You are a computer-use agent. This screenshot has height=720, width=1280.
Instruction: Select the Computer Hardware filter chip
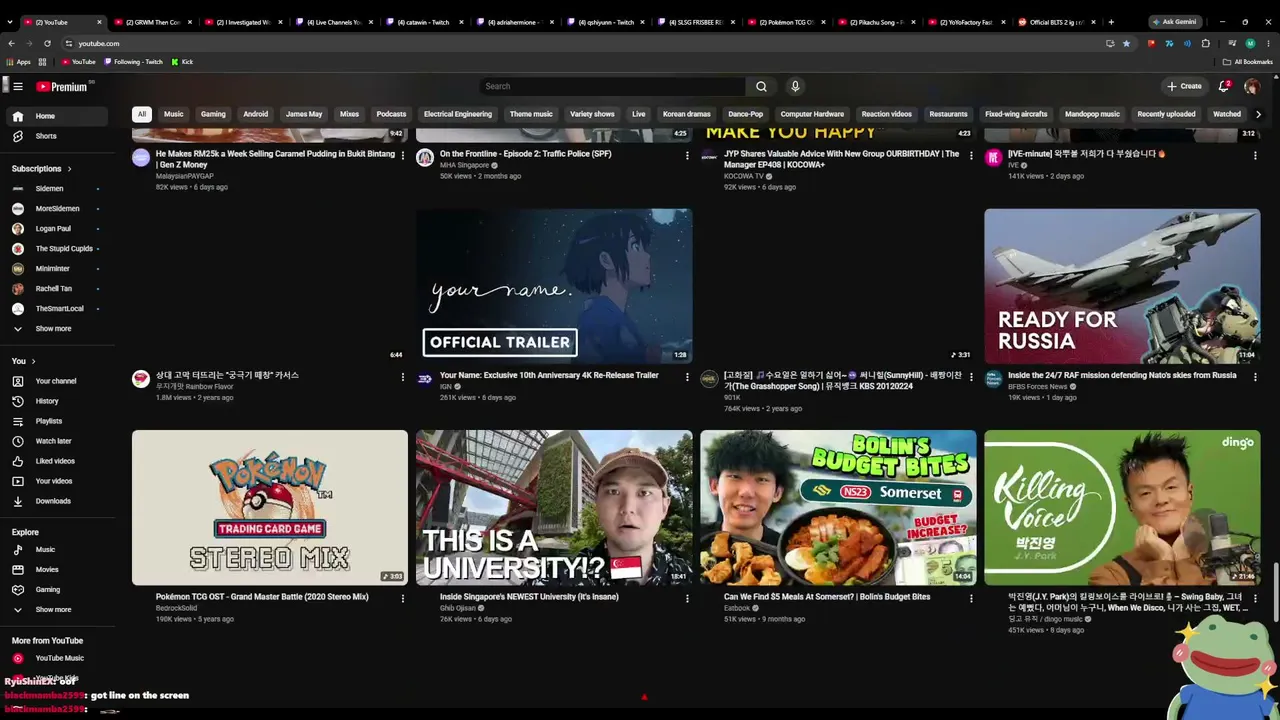[812, 114]
